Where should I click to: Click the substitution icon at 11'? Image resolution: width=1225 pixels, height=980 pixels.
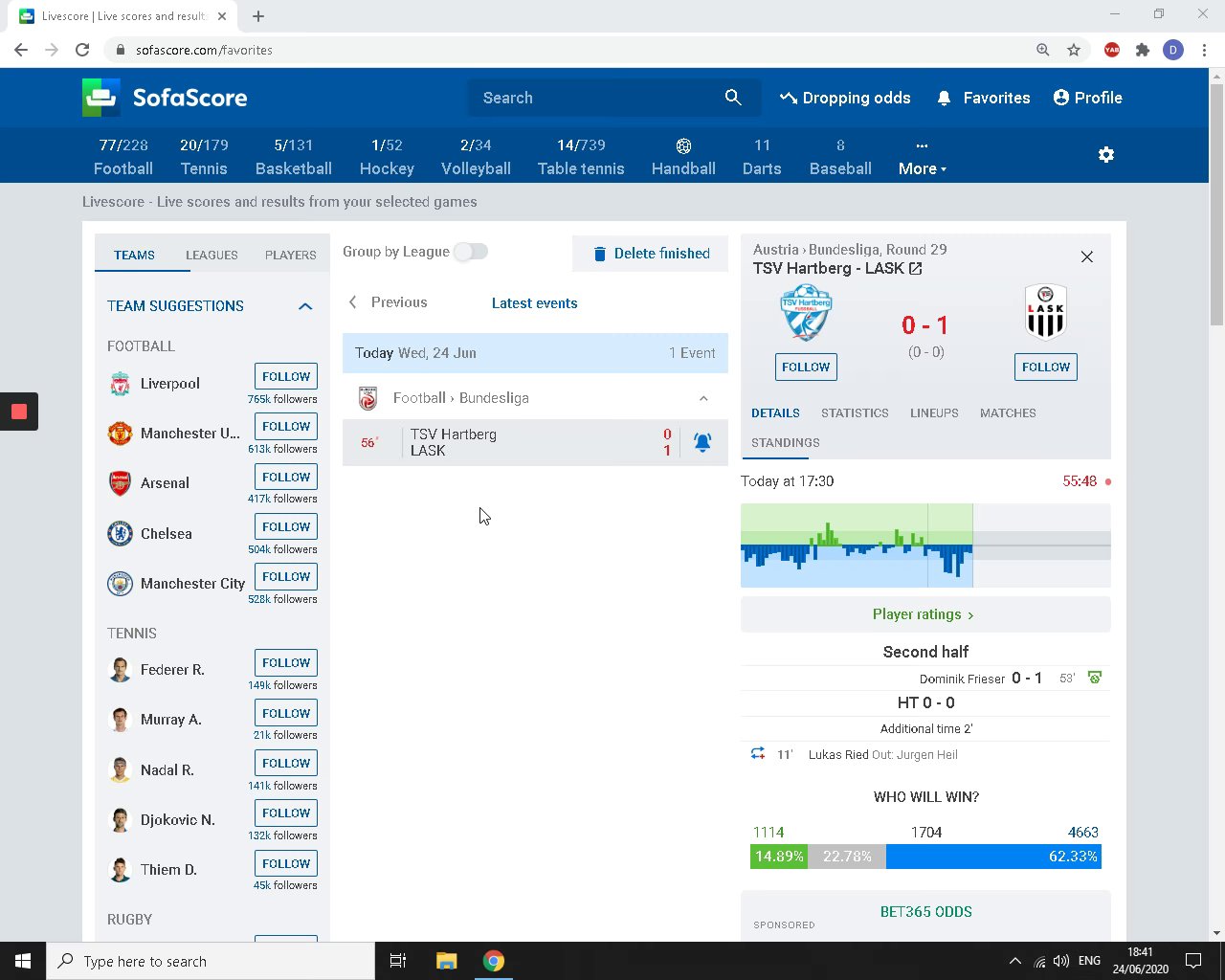tap(758, 754)
